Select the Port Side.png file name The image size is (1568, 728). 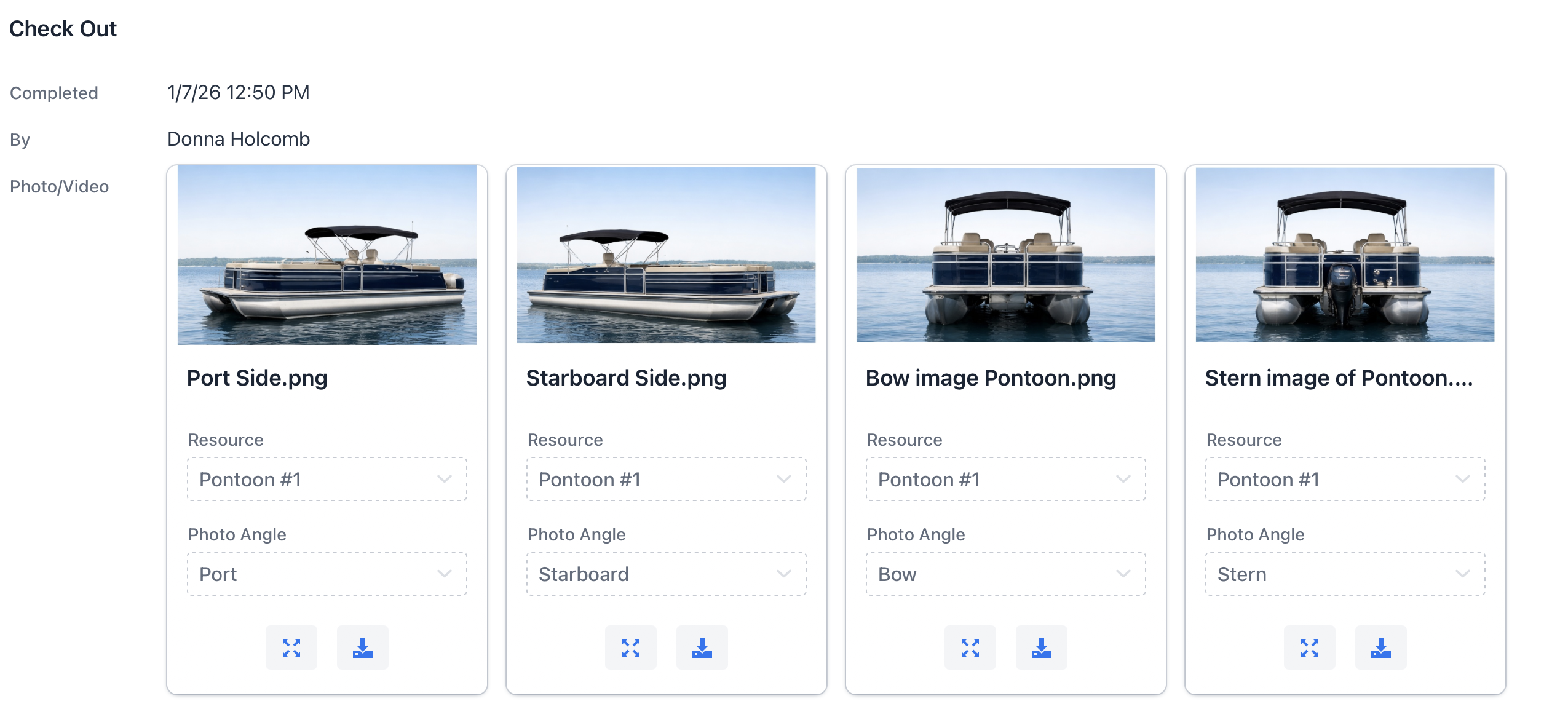click(x=258, y=378)
